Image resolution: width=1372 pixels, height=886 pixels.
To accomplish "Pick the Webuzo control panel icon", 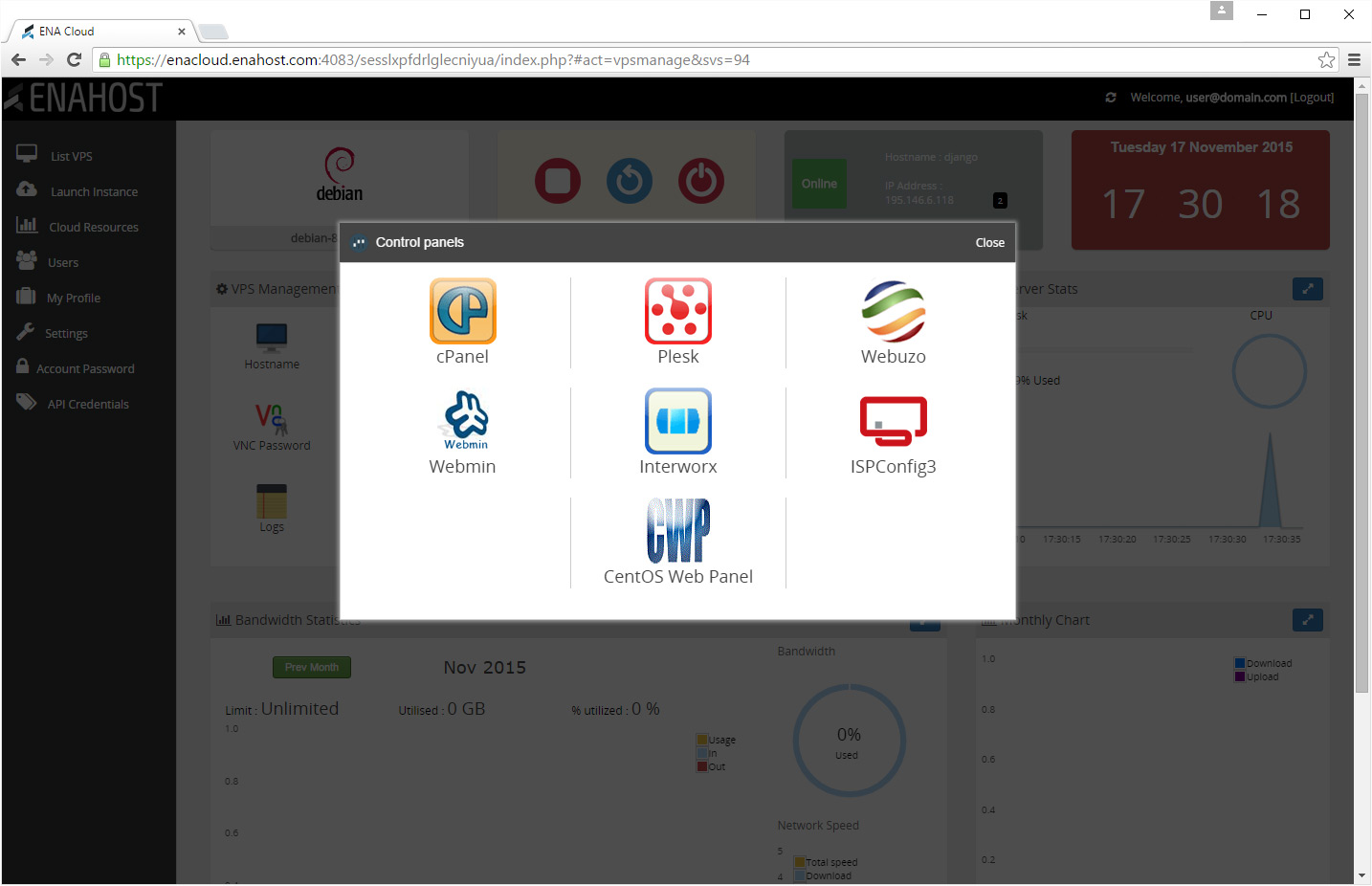I will point(894,311).
